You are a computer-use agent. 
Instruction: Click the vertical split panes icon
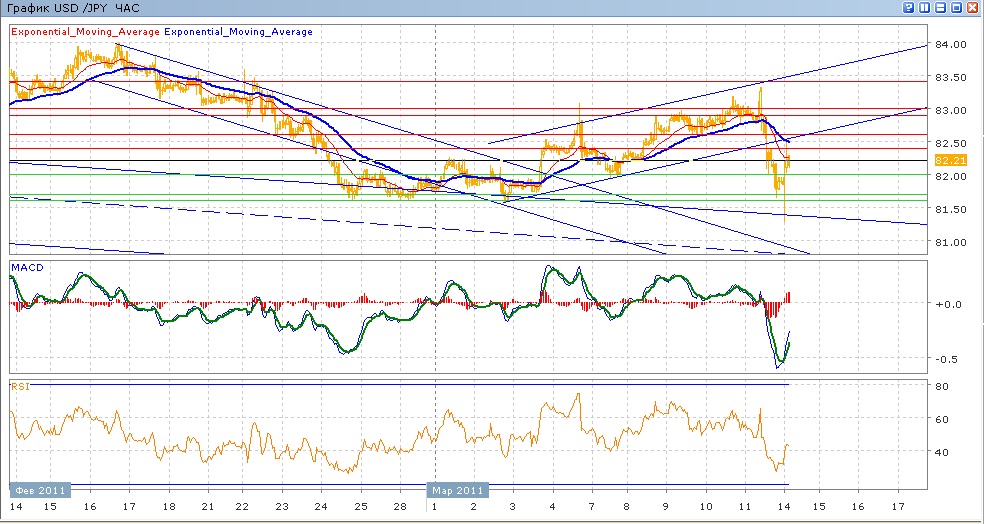(924, 7)
